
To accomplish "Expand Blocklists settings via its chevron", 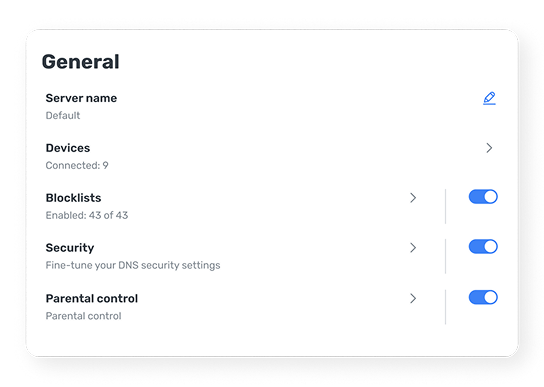I will tap(413, 198).
